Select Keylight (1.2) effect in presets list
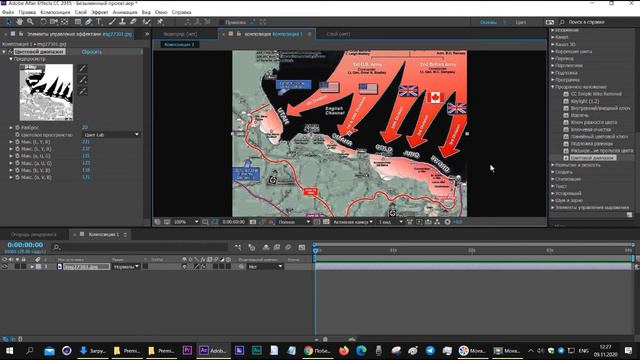The image size is (640, 360). (x=585, y=101)
